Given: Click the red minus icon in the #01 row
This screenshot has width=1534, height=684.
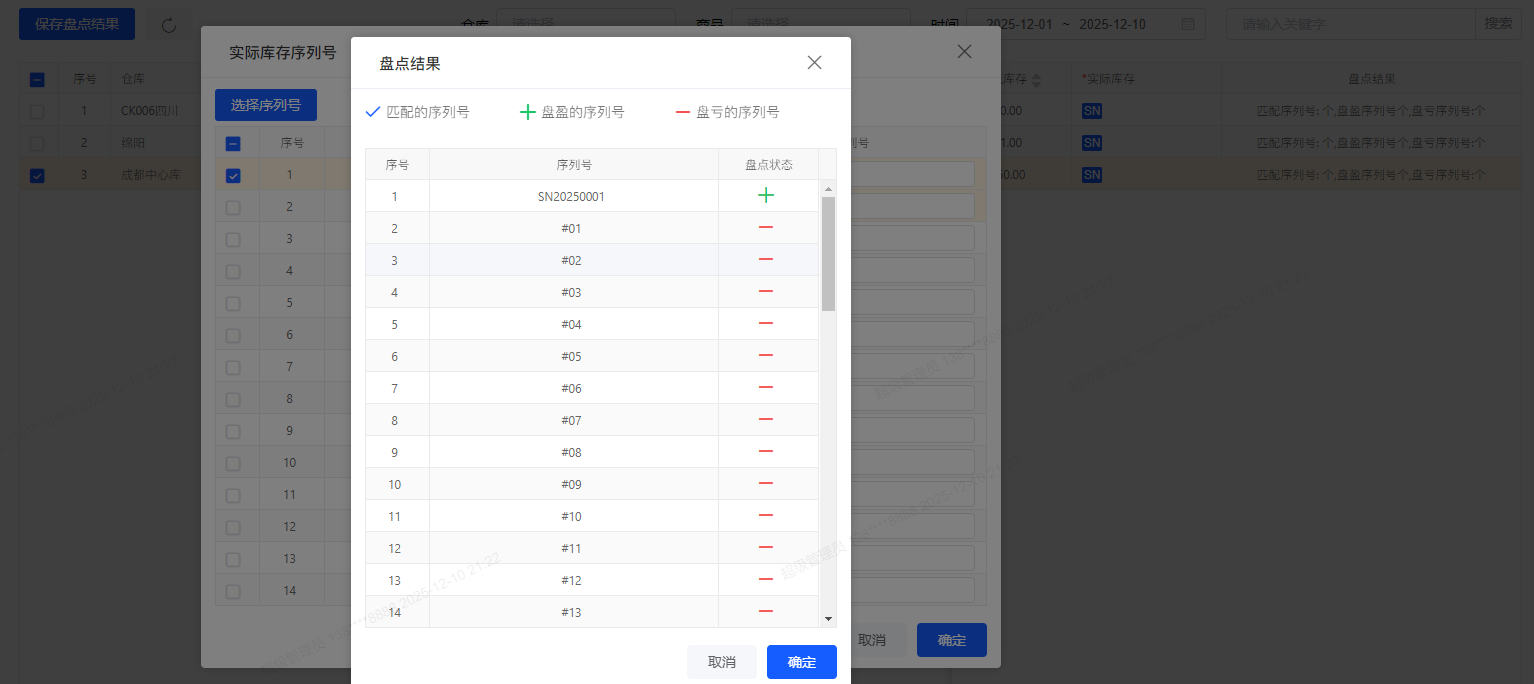Looking at the screenshot, I should click(766, 228).
